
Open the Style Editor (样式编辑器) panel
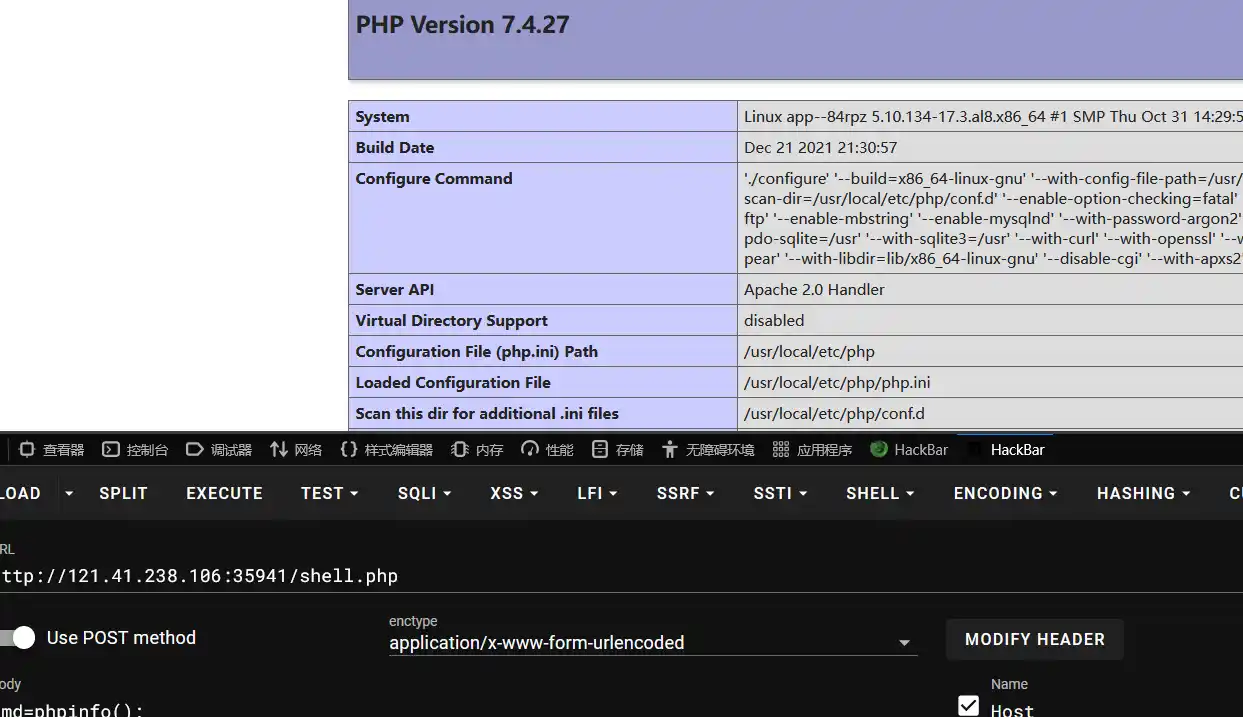(x=387, y=450)
